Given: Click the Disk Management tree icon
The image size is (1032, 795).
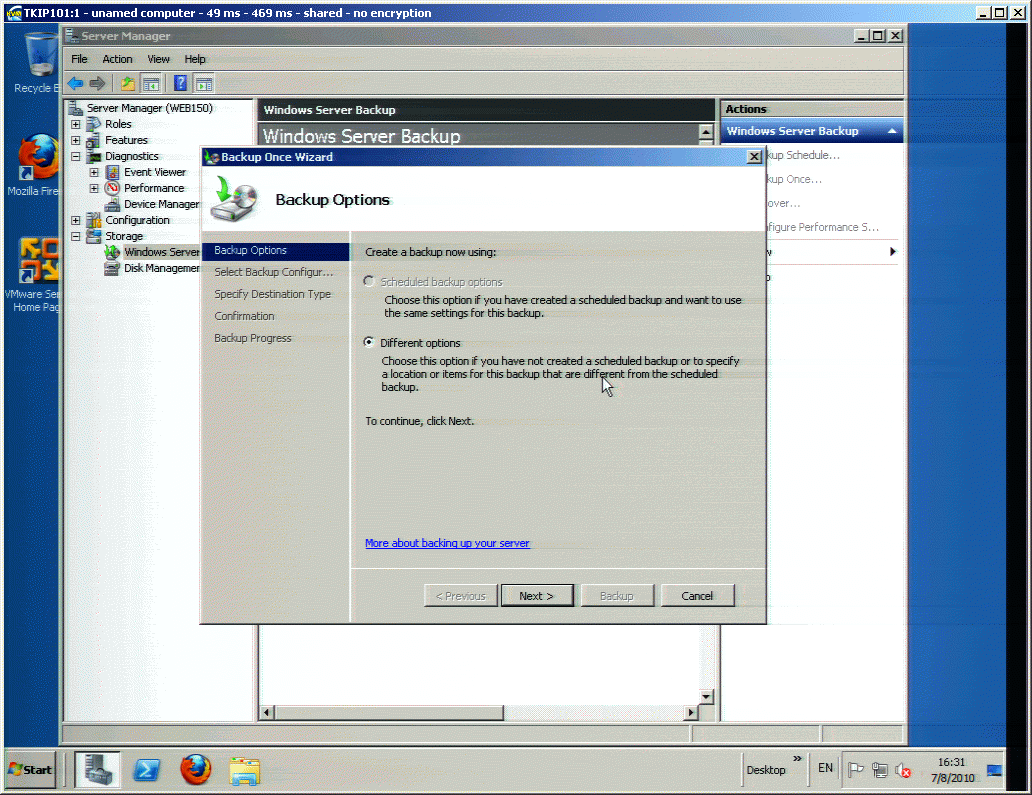Looking at the screenshot, I should coord(113,268).
